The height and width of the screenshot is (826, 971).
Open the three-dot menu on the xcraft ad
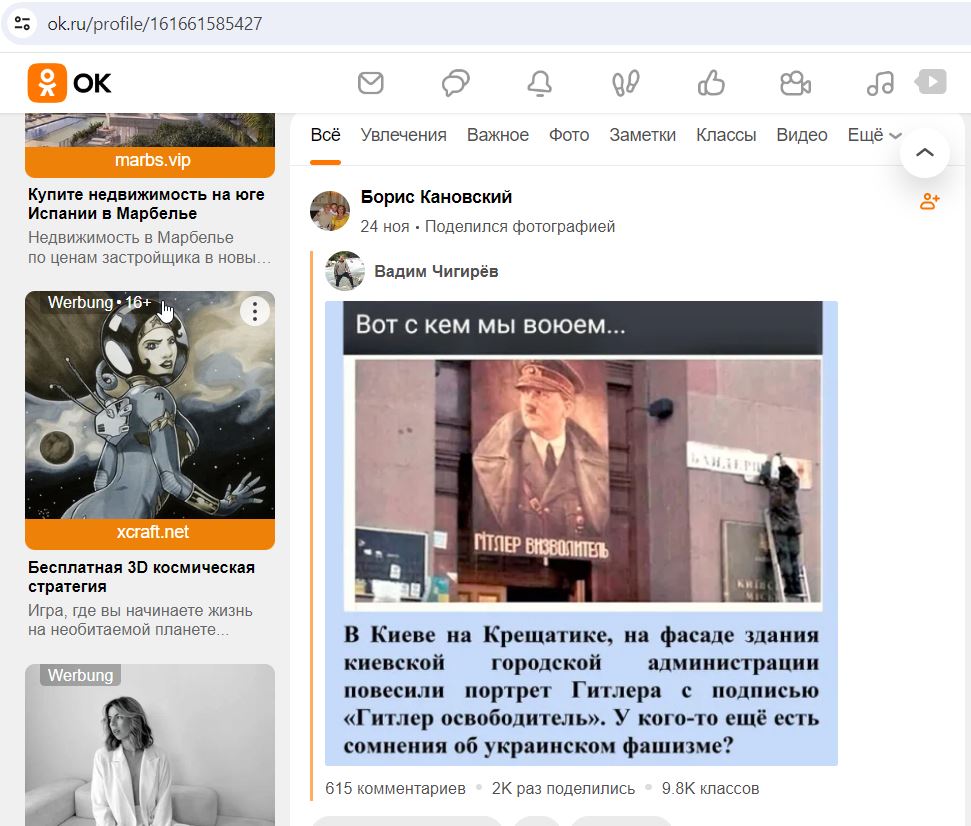[x=254, y=311]
